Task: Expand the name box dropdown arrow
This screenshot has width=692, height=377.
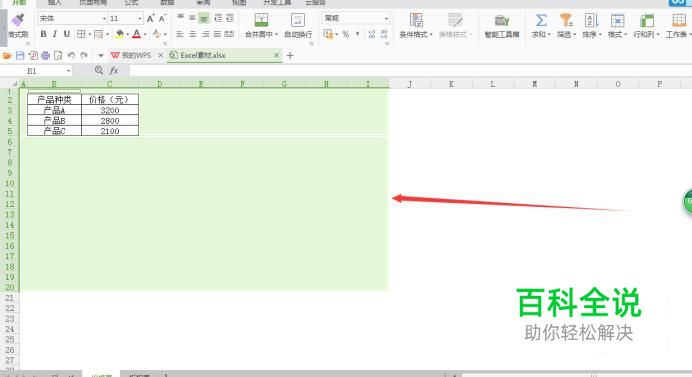Action: (69, 71)
